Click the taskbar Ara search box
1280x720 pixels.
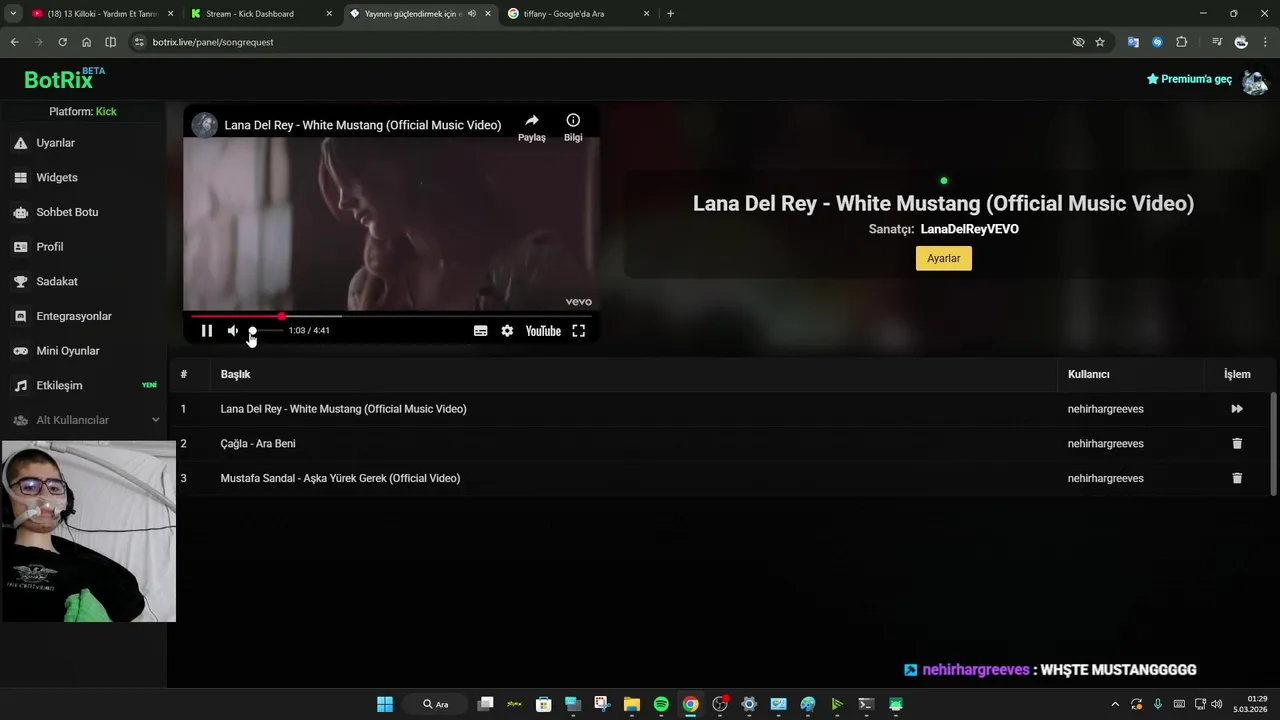pyautogui.click(x=436, y=704)
